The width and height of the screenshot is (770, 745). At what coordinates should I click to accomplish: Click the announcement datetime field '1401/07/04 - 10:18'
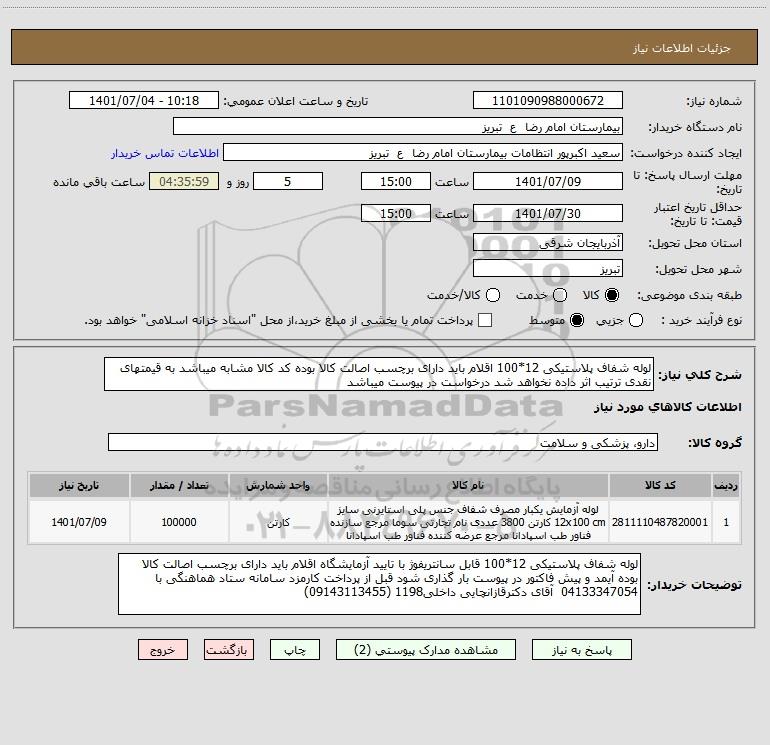coord(144,101)
